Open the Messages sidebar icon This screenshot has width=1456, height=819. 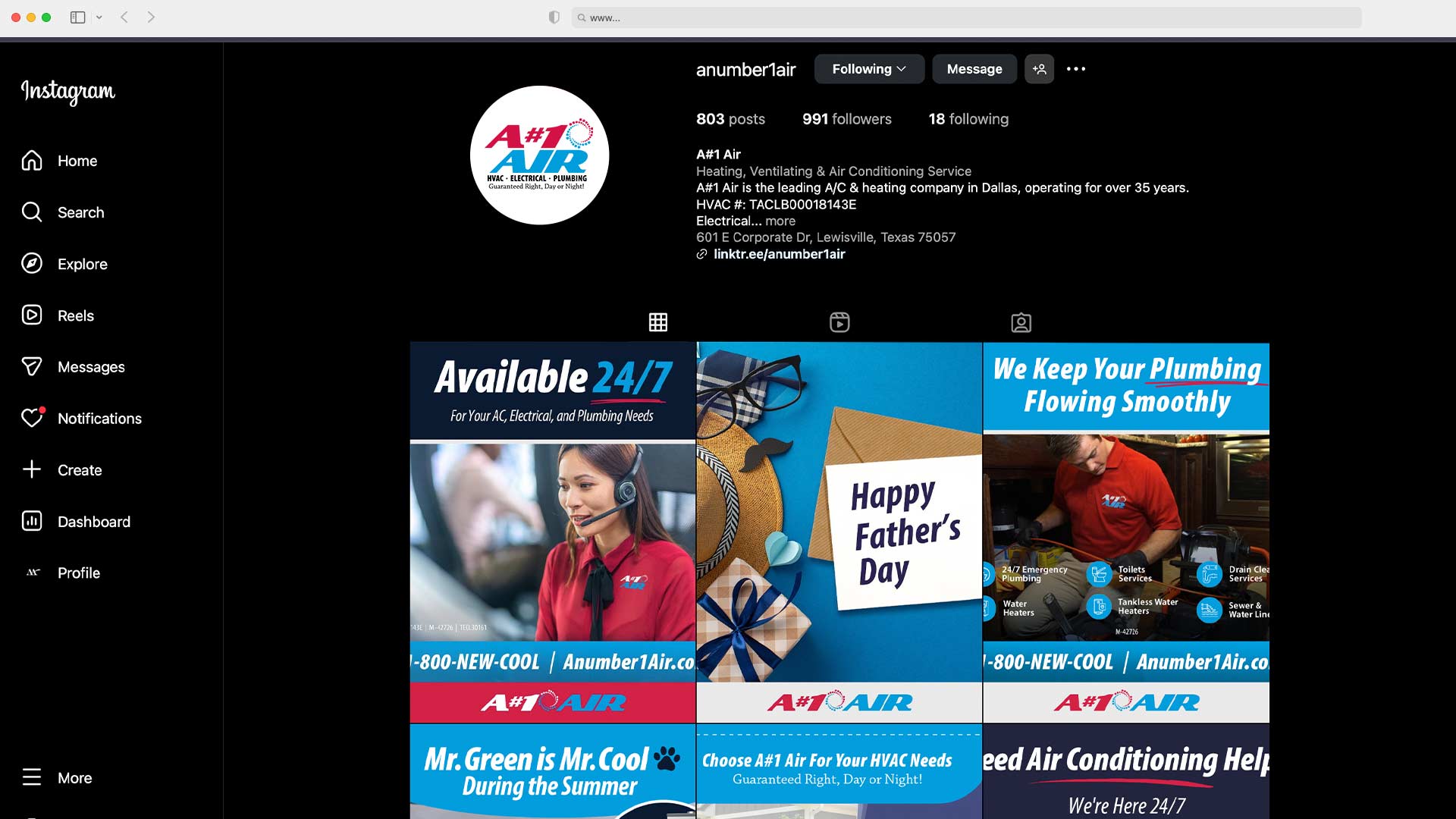click(x=32, y=367)
